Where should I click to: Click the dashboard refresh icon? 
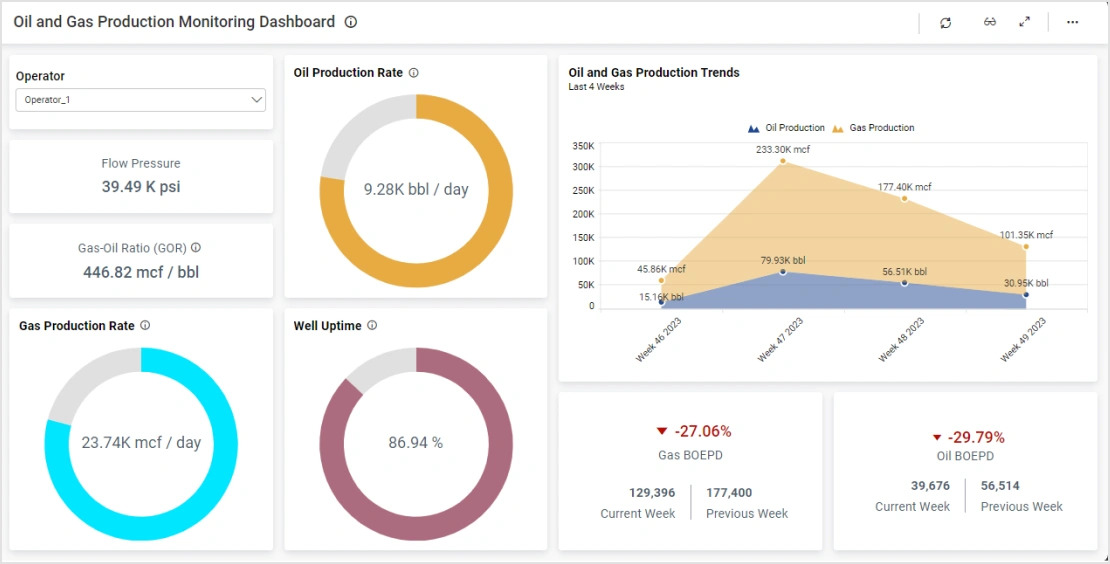945,23
